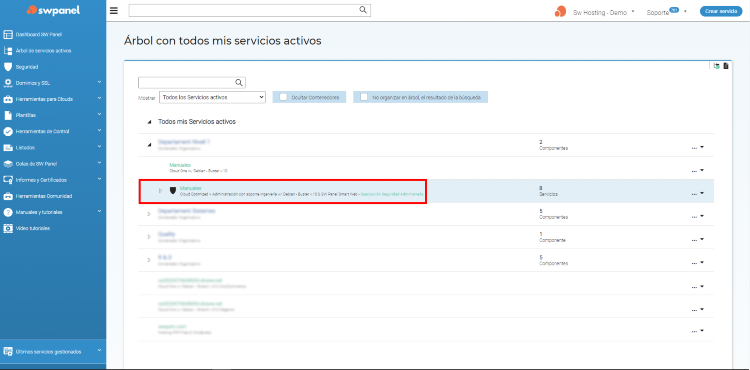The width and height of the screenshot is (750, 370).
Task: Click the 2 Componentes count
Action: 554,145
